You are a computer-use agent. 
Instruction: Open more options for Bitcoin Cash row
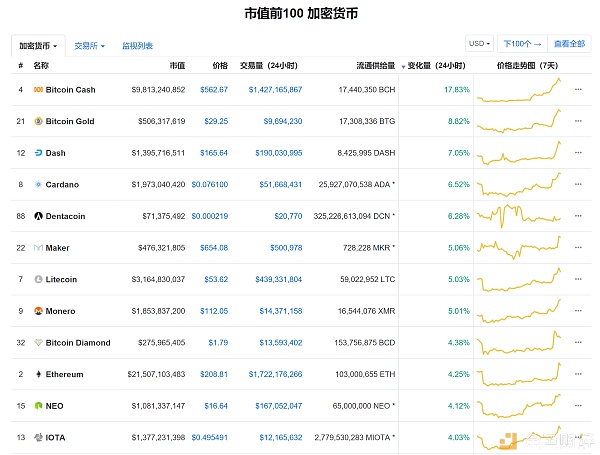[x=578, y=89]
